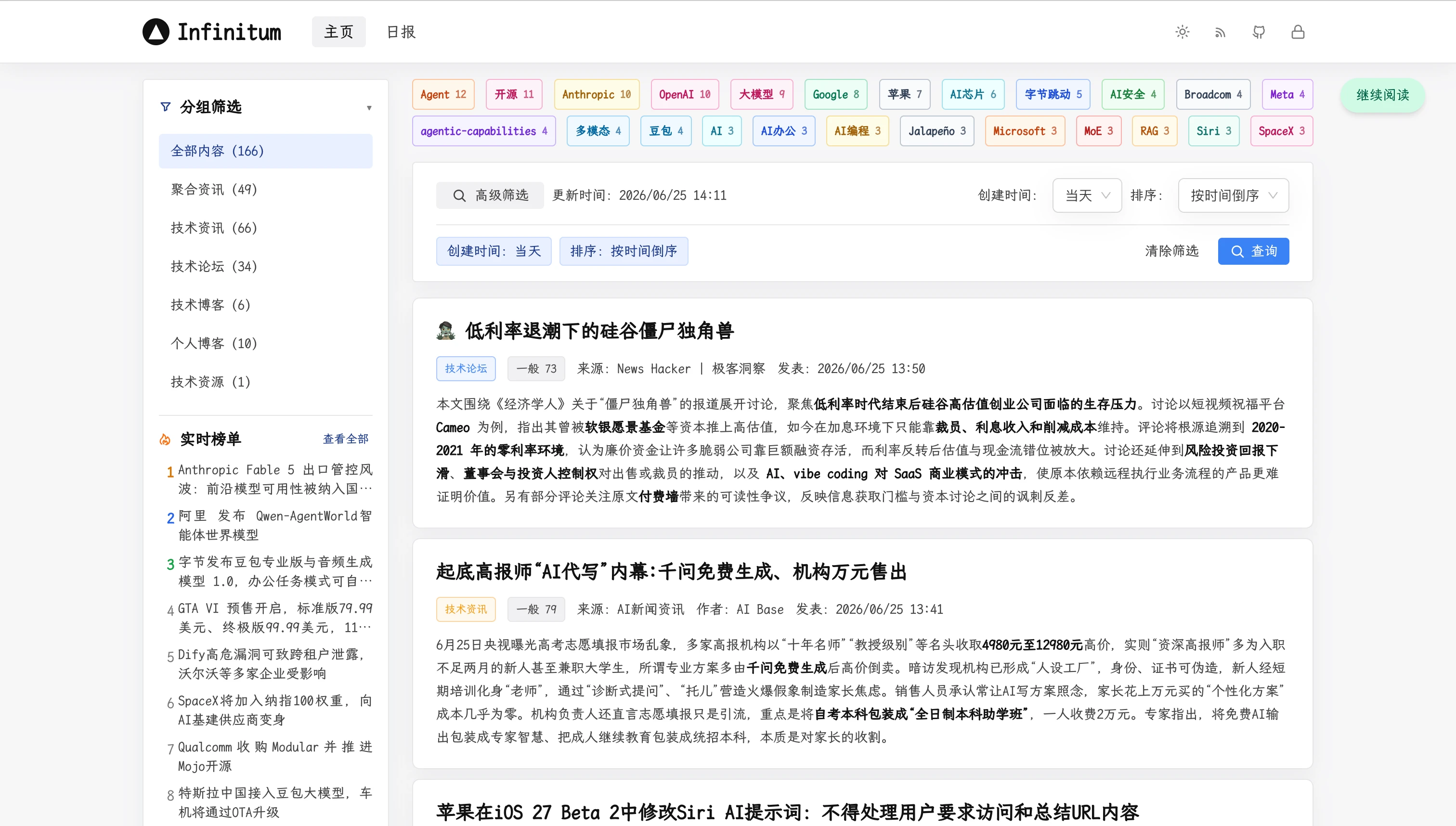Select the Jalapeño 3 tag
This screenshot has height=826, width=1456.
pyautogui.click(x=937, y=131)
